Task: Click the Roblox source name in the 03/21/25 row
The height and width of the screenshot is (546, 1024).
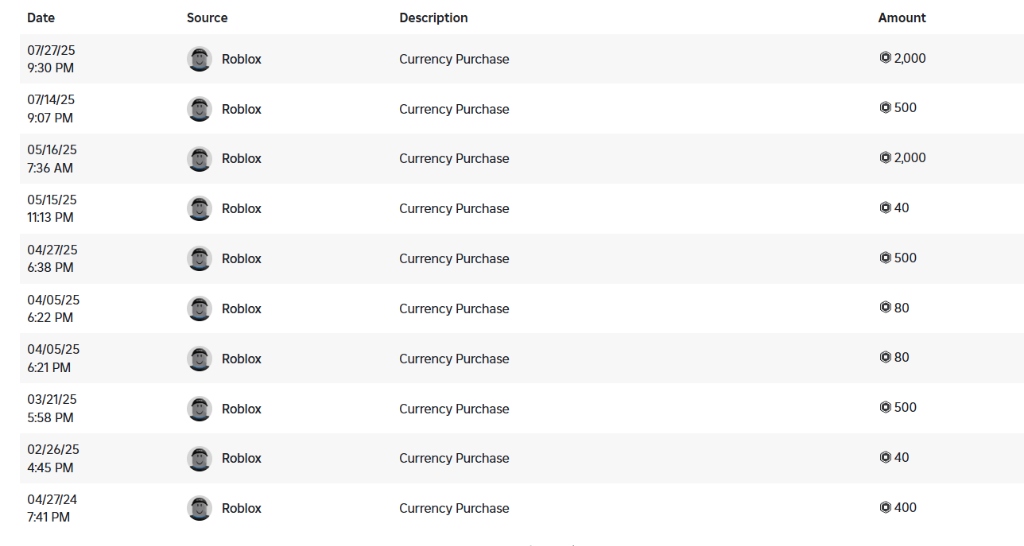Action: [241, 409]
